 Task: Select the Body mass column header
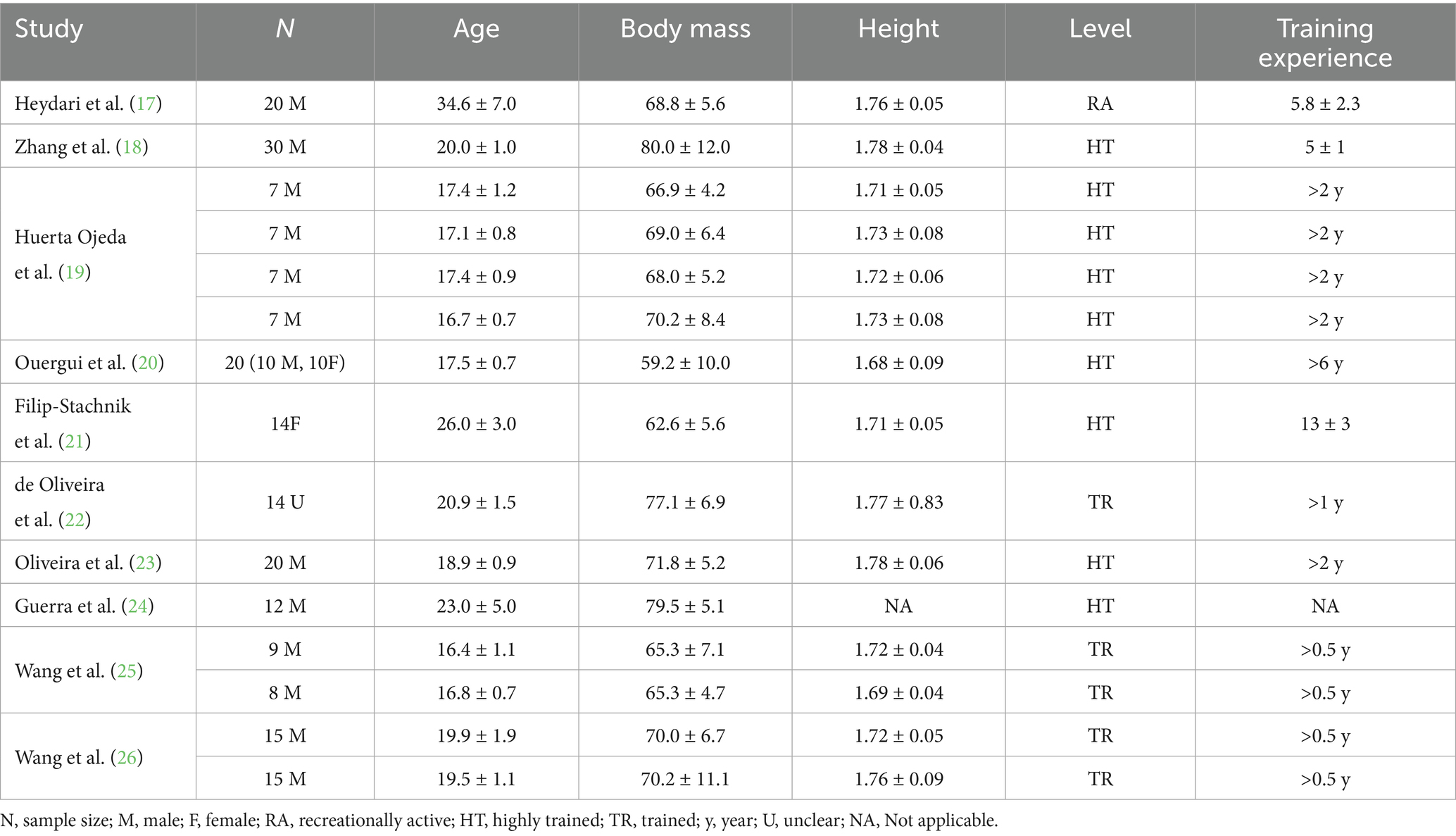[685, 30]
